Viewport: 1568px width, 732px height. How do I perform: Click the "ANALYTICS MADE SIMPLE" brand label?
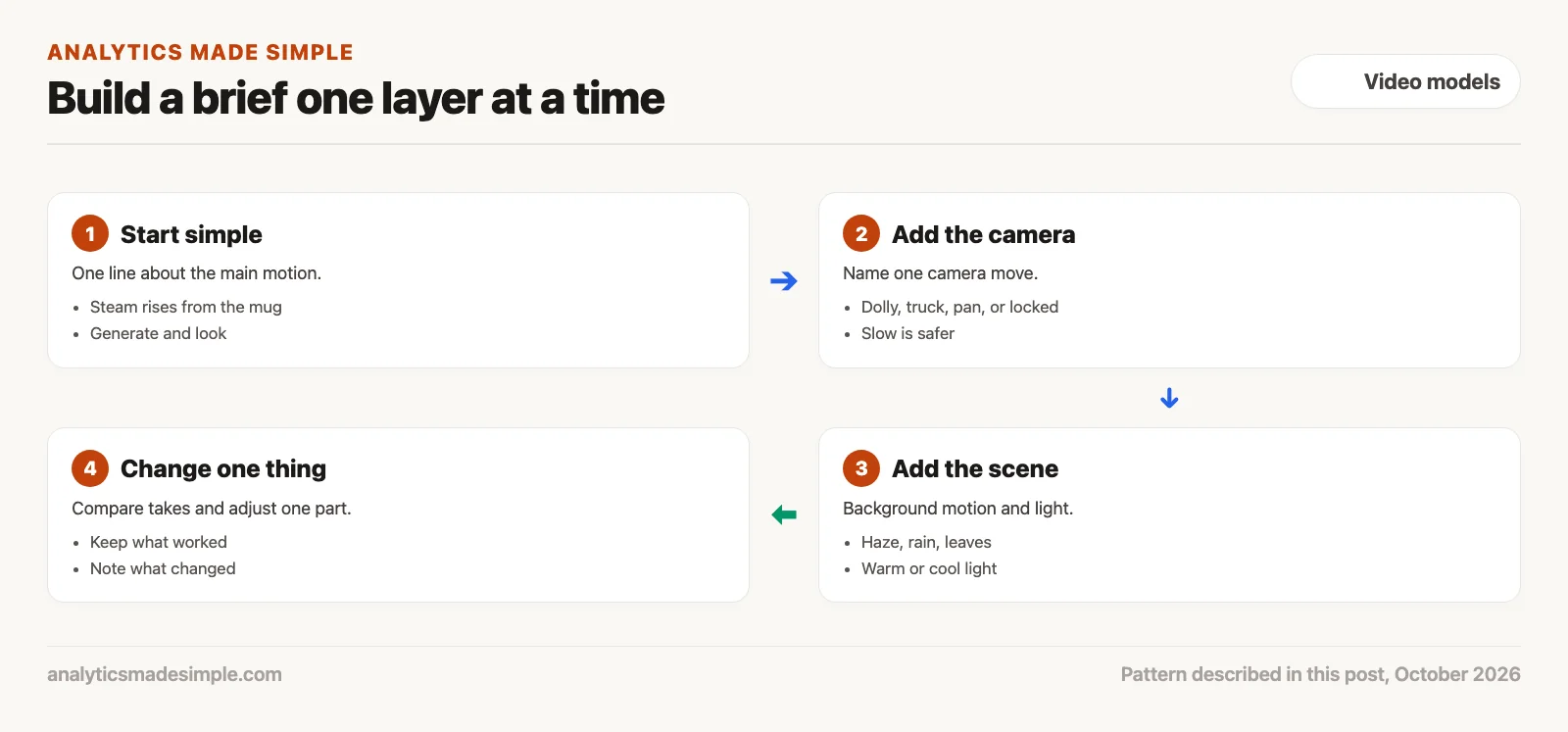(200, 52)
